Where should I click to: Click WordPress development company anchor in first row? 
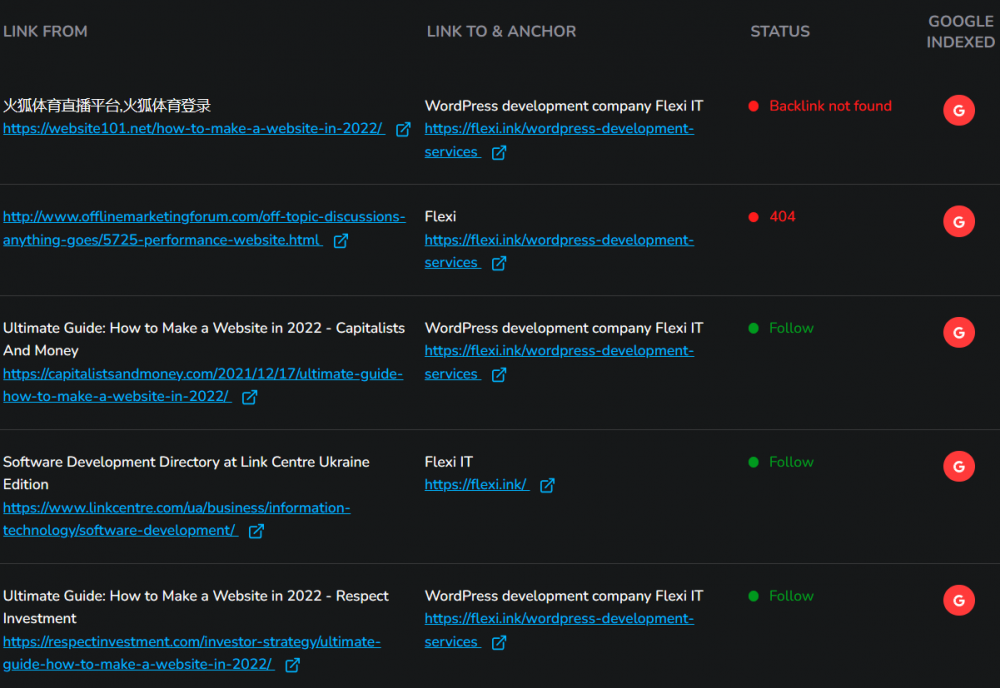pyautogui.click(x=564, y=106)
